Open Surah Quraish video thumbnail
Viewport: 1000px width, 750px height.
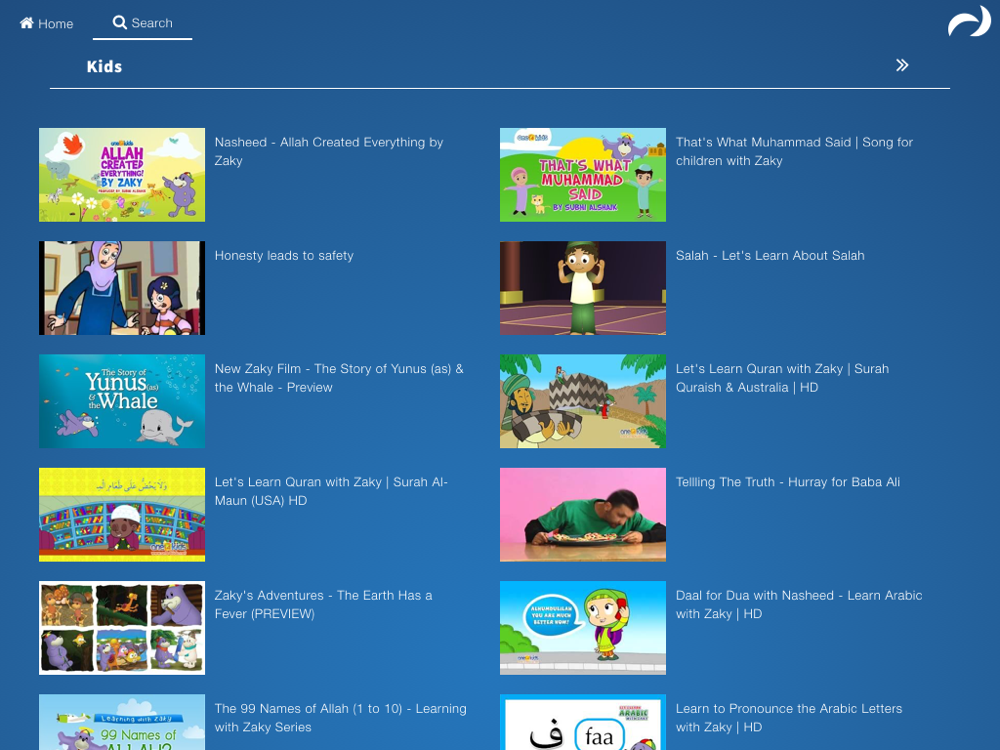point(583,401)
